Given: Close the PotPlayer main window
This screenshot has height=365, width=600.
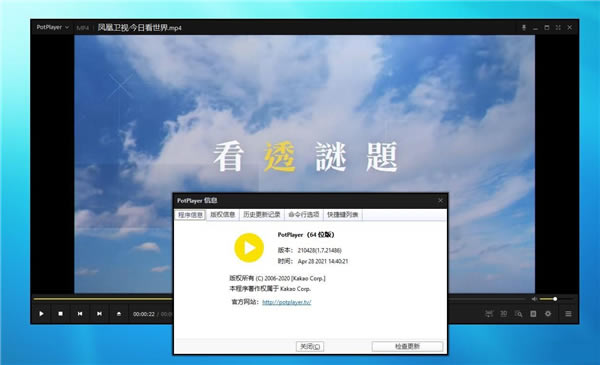Looking at the screenshot, I should click(570, 28).
